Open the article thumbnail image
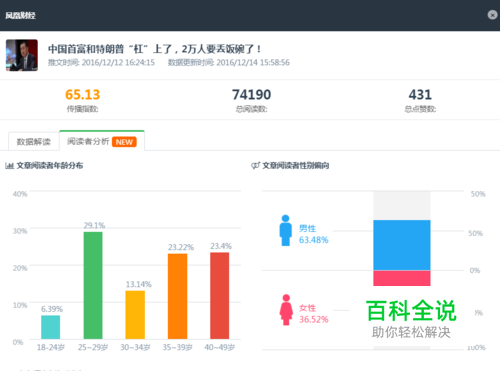Screen dimensions: 500x371 (x=22, y=55)
